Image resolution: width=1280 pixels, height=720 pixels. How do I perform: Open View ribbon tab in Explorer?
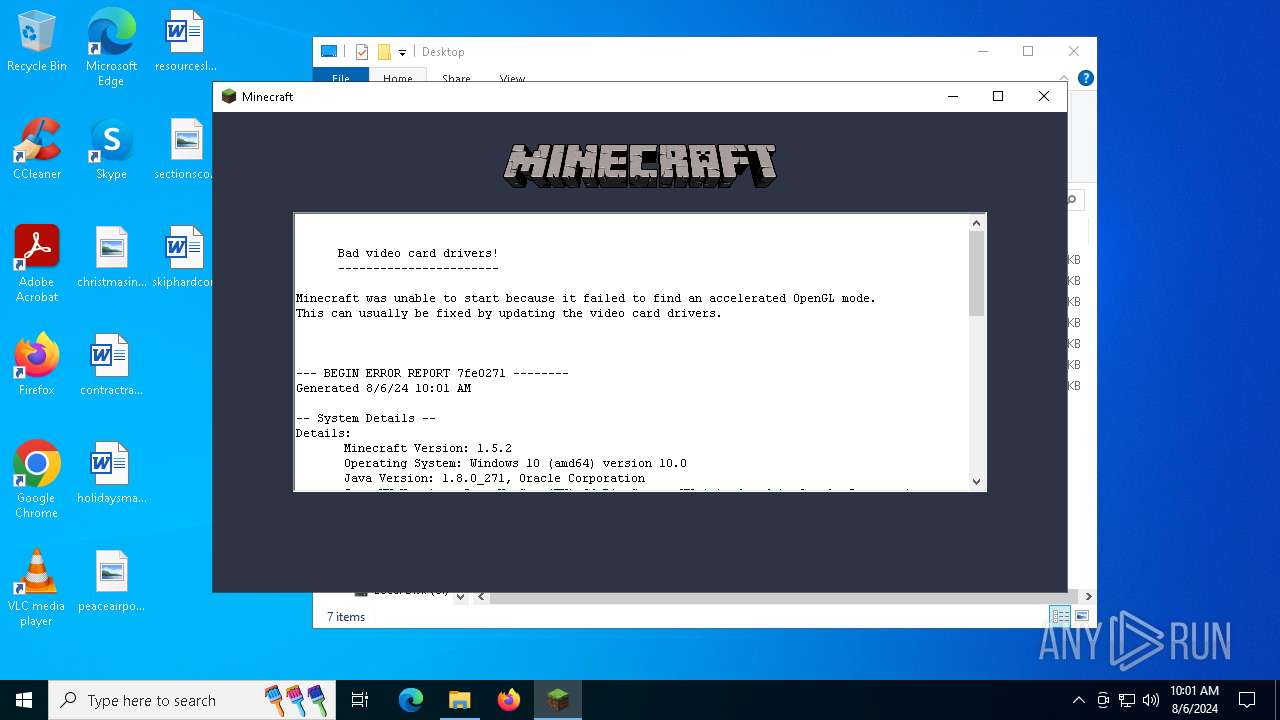[x=512, y=78]
